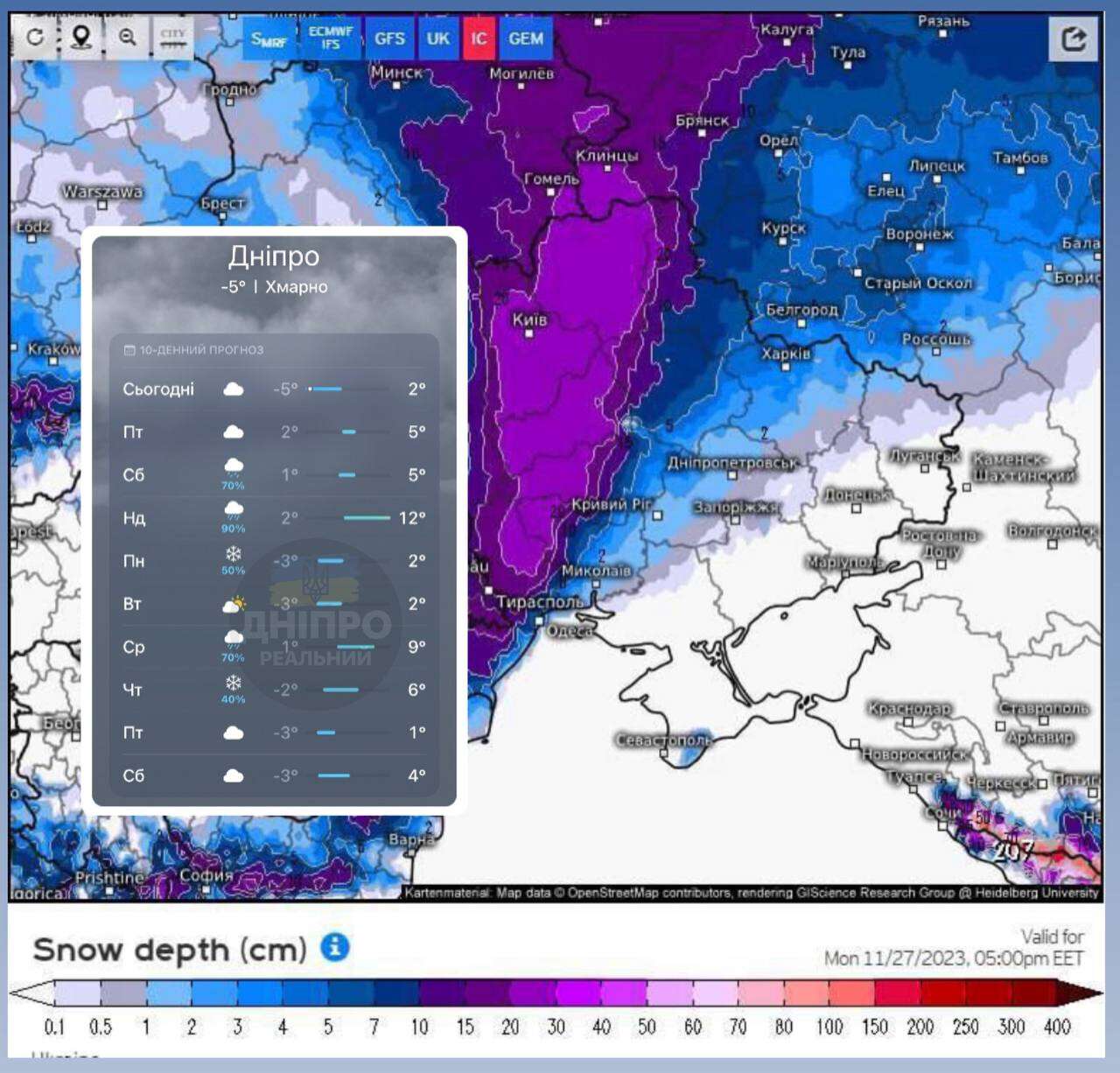Click the calendar icon beside 10-ДЕННИЙ ПРОГНОЗ

129,350
